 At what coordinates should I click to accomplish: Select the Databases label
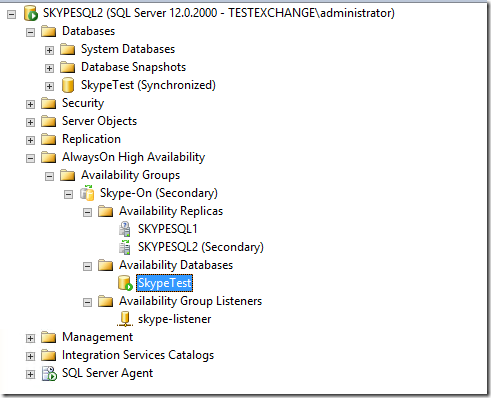89,31
